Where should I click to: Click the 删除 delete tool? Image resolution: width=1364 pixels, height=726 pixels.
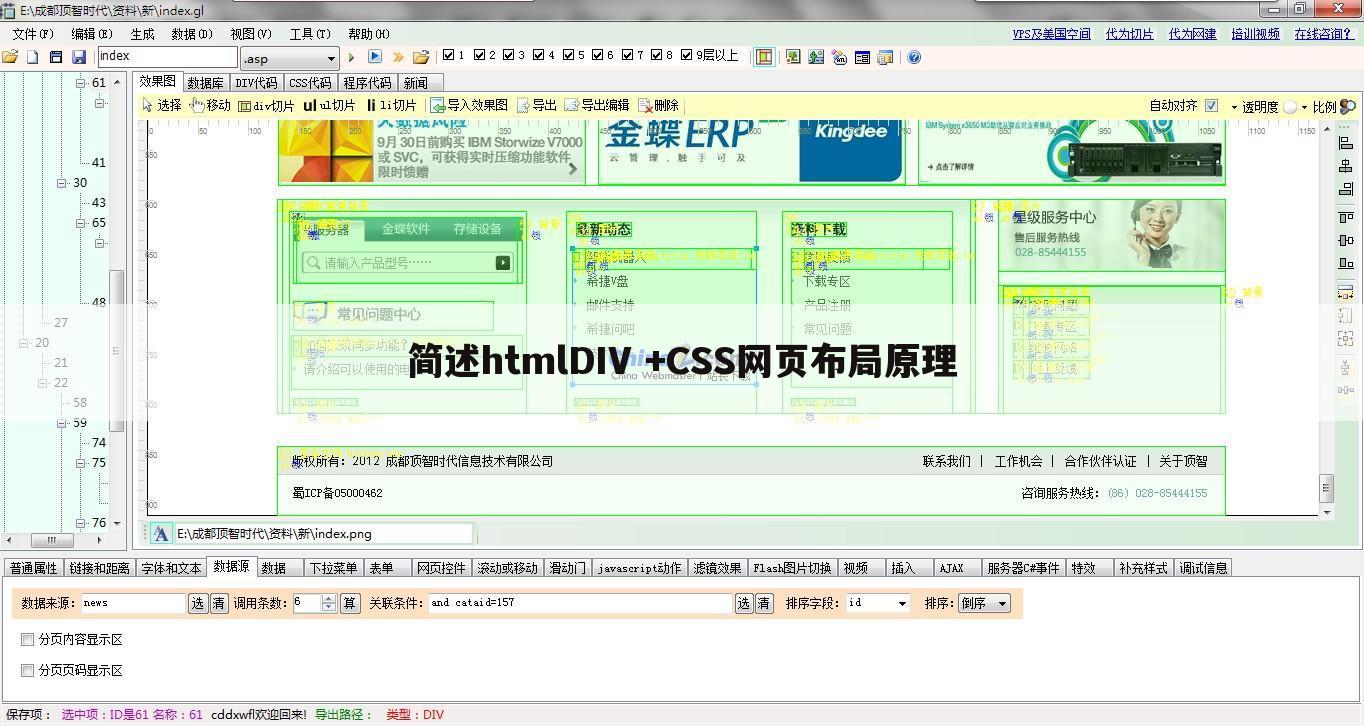[659, 105]
